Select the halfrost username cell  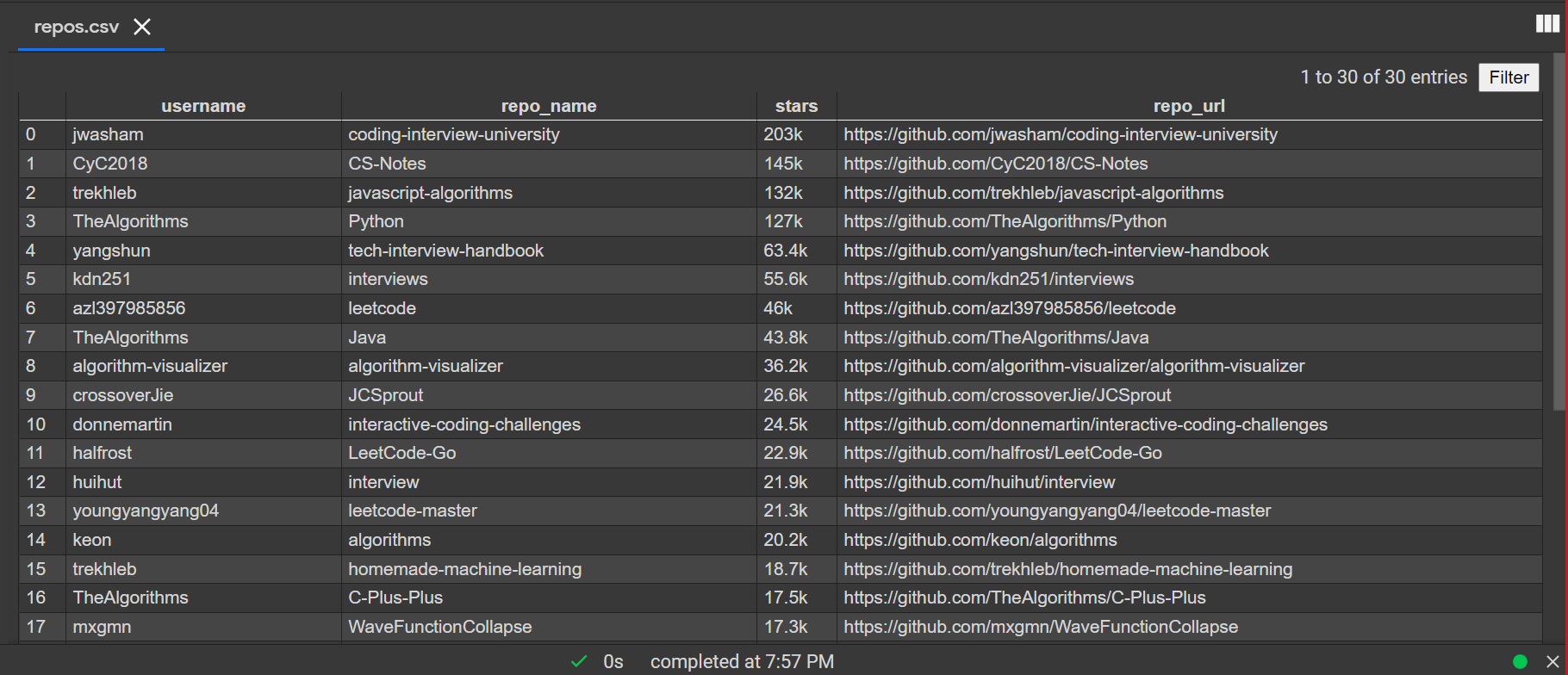pos(203,453)
